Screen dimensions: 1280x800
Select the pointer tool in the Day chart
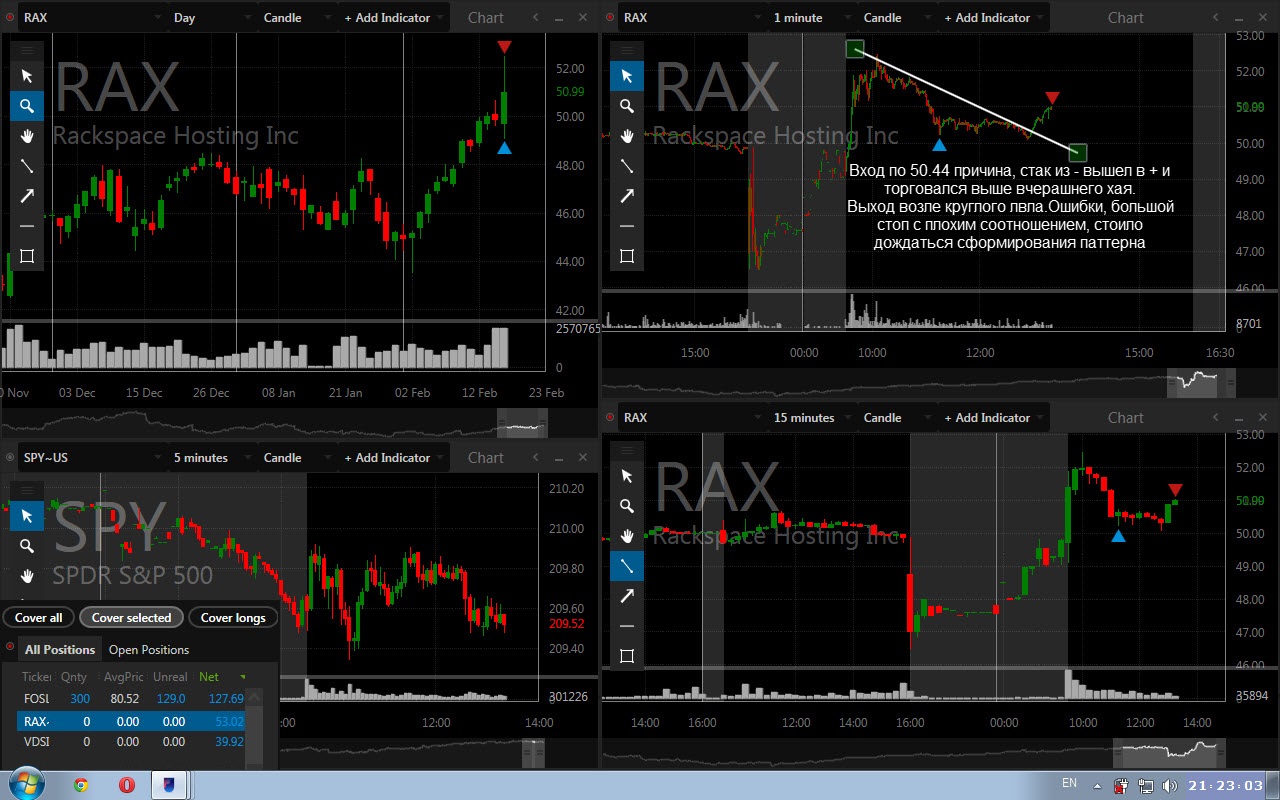(x=27, y=76)
